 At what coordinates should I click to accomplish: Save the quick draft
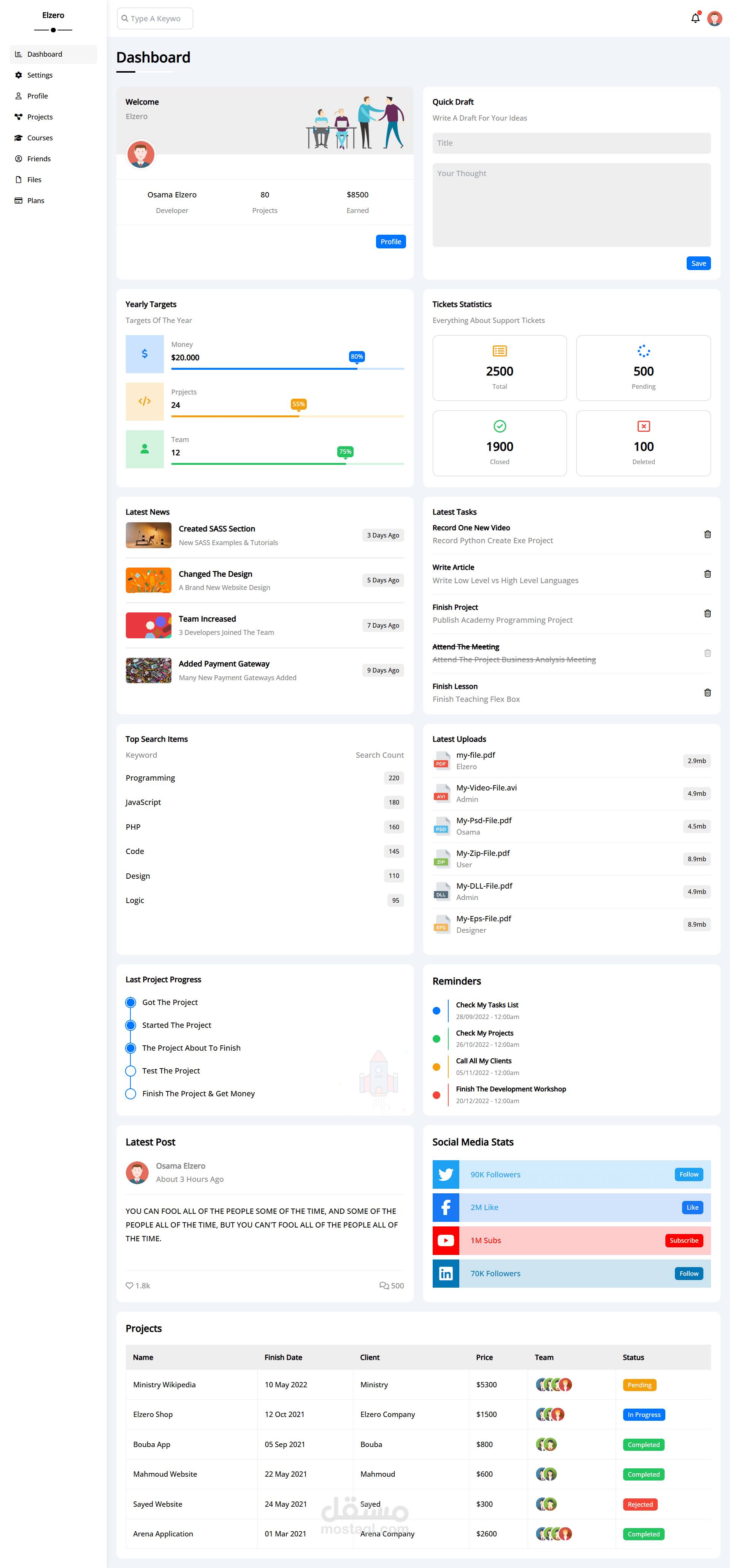coord(698,264)
